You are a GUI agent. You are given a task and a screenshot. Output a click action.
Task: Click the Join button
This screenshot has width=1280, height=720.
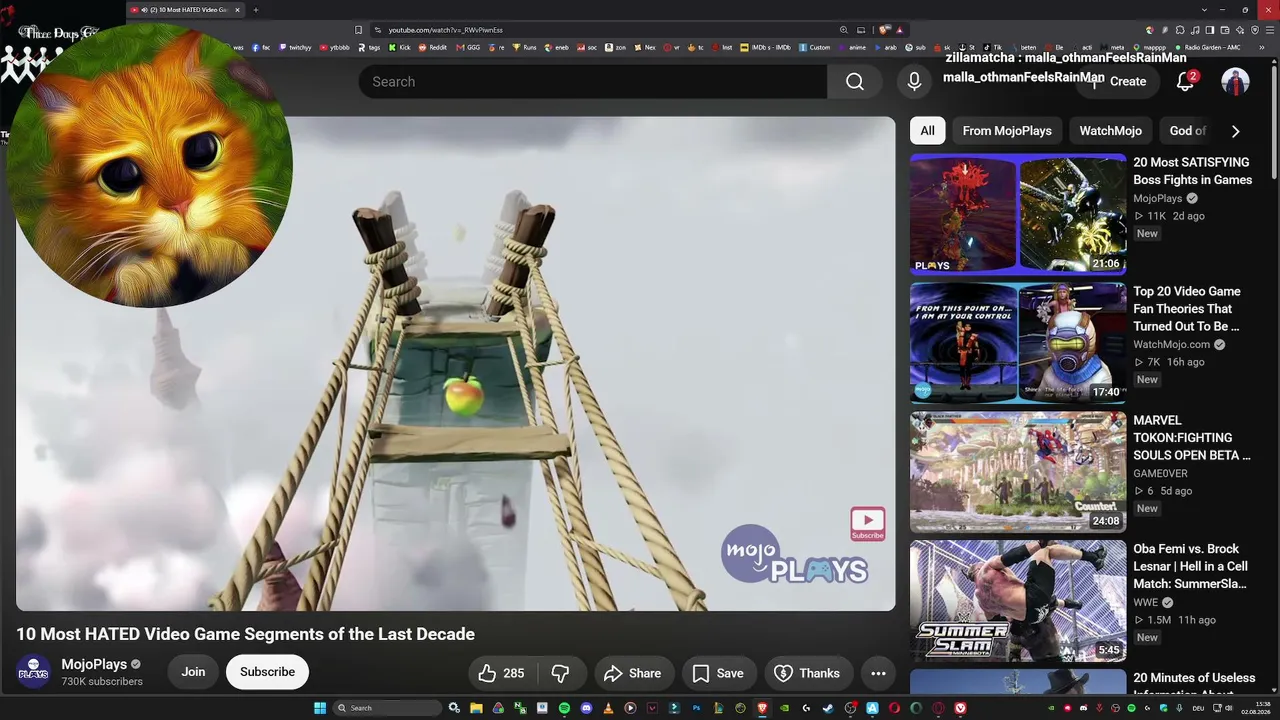(x=193, y=672)
